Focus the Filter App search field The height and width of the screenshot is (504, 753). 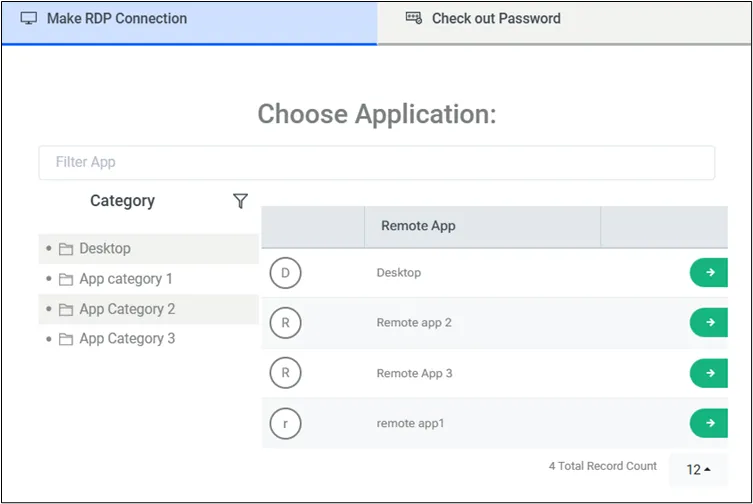pyautogui.click(x=376, y=162)
